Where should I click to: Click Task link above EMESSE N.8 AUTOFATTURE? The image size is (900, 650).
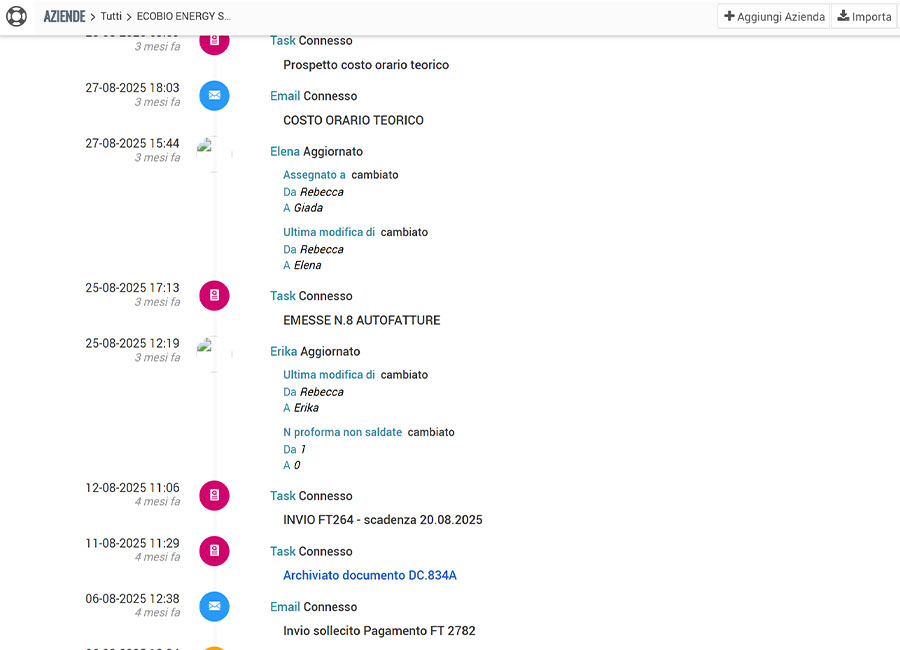click(x=283, y=296)
